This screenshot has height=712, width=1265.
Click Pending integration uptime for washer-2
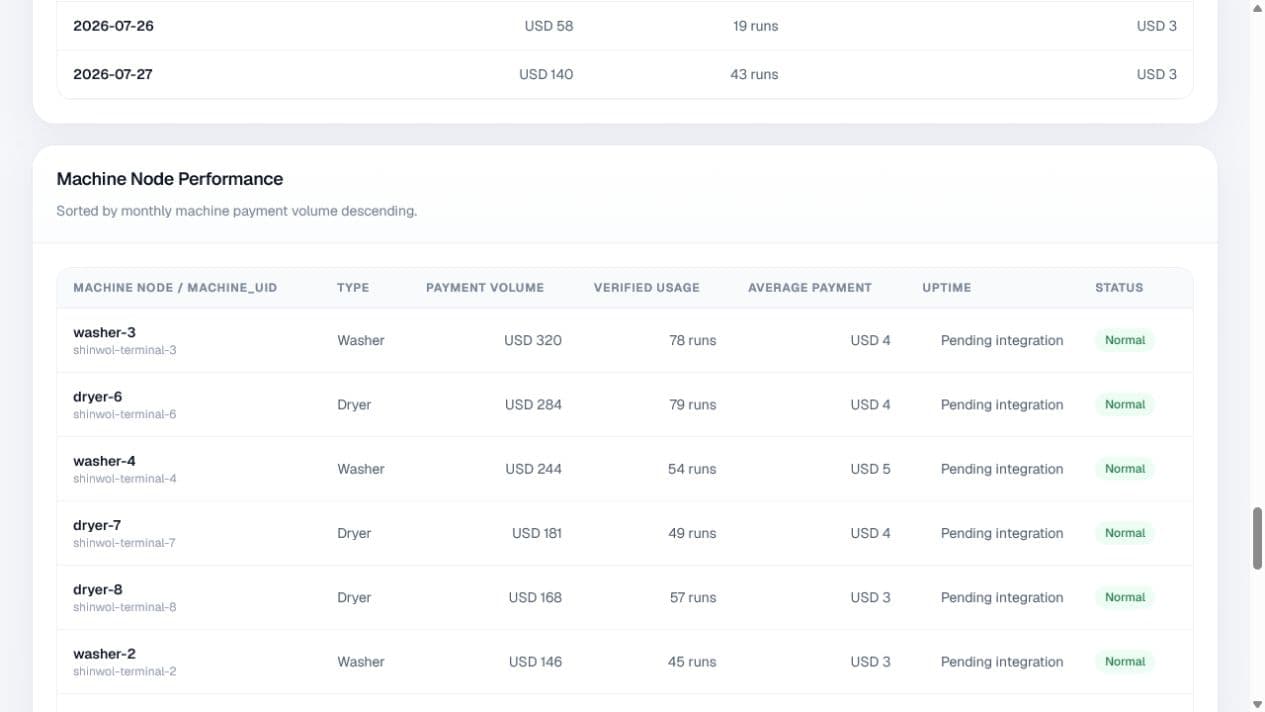click(1002, 661)
